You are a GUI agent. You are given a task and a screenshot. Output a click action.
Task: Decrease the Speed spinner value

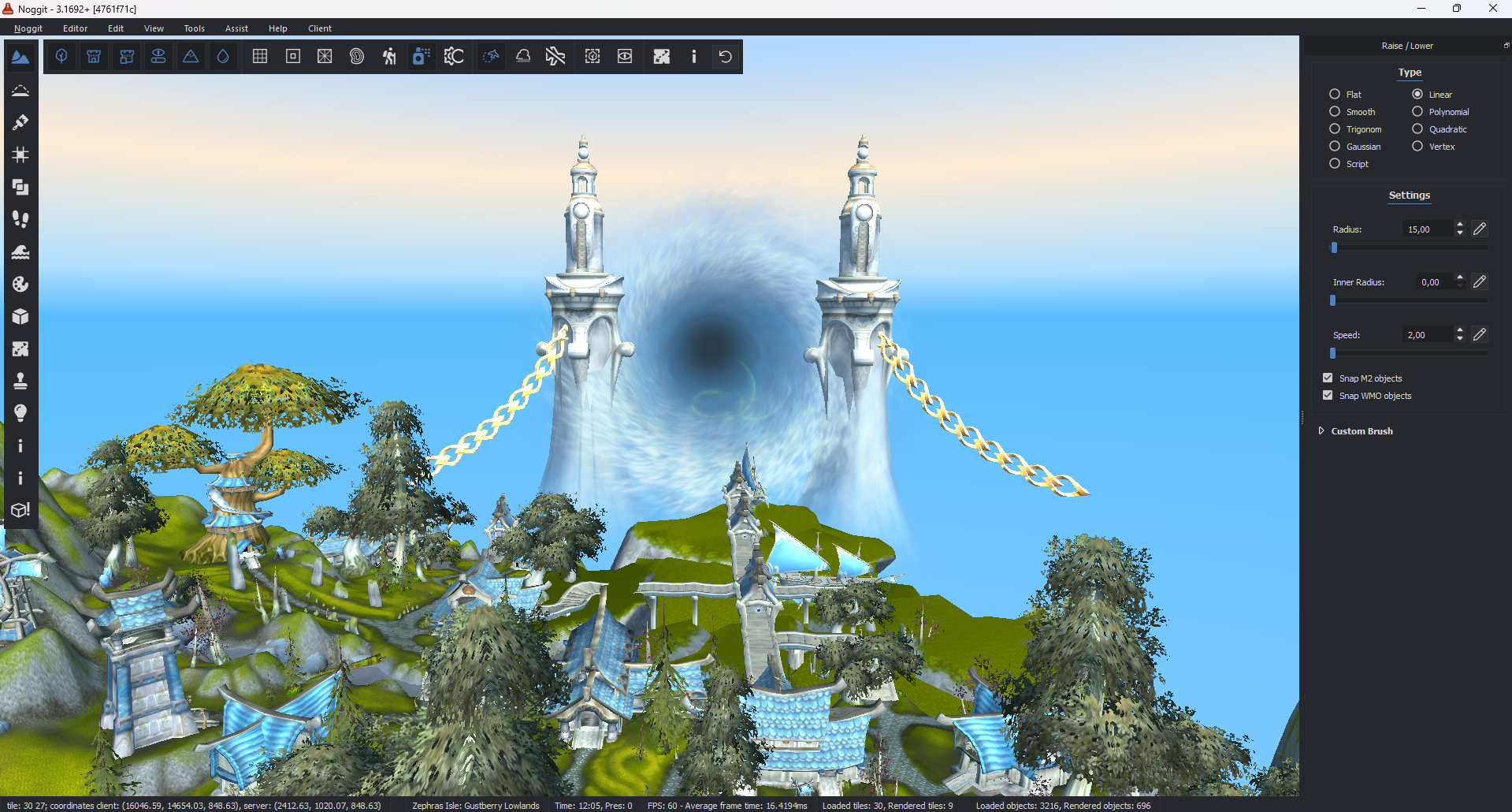(x=1460, y=339)
